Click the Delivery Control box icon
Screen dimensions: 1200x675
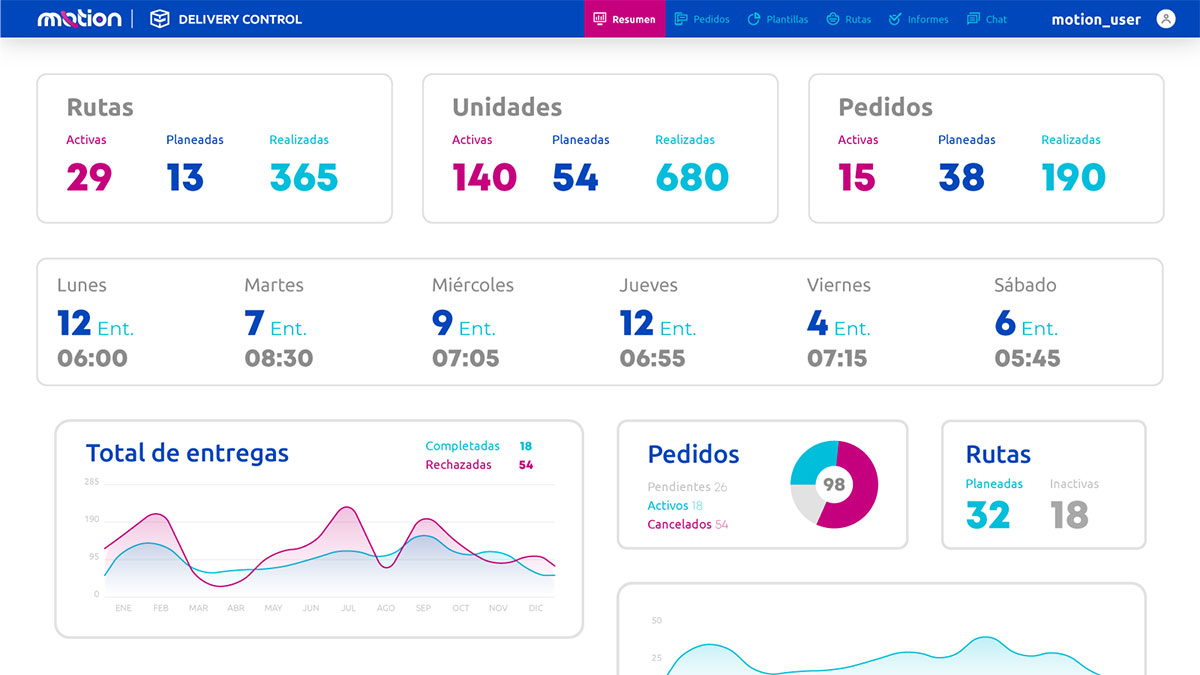[160, 19]
